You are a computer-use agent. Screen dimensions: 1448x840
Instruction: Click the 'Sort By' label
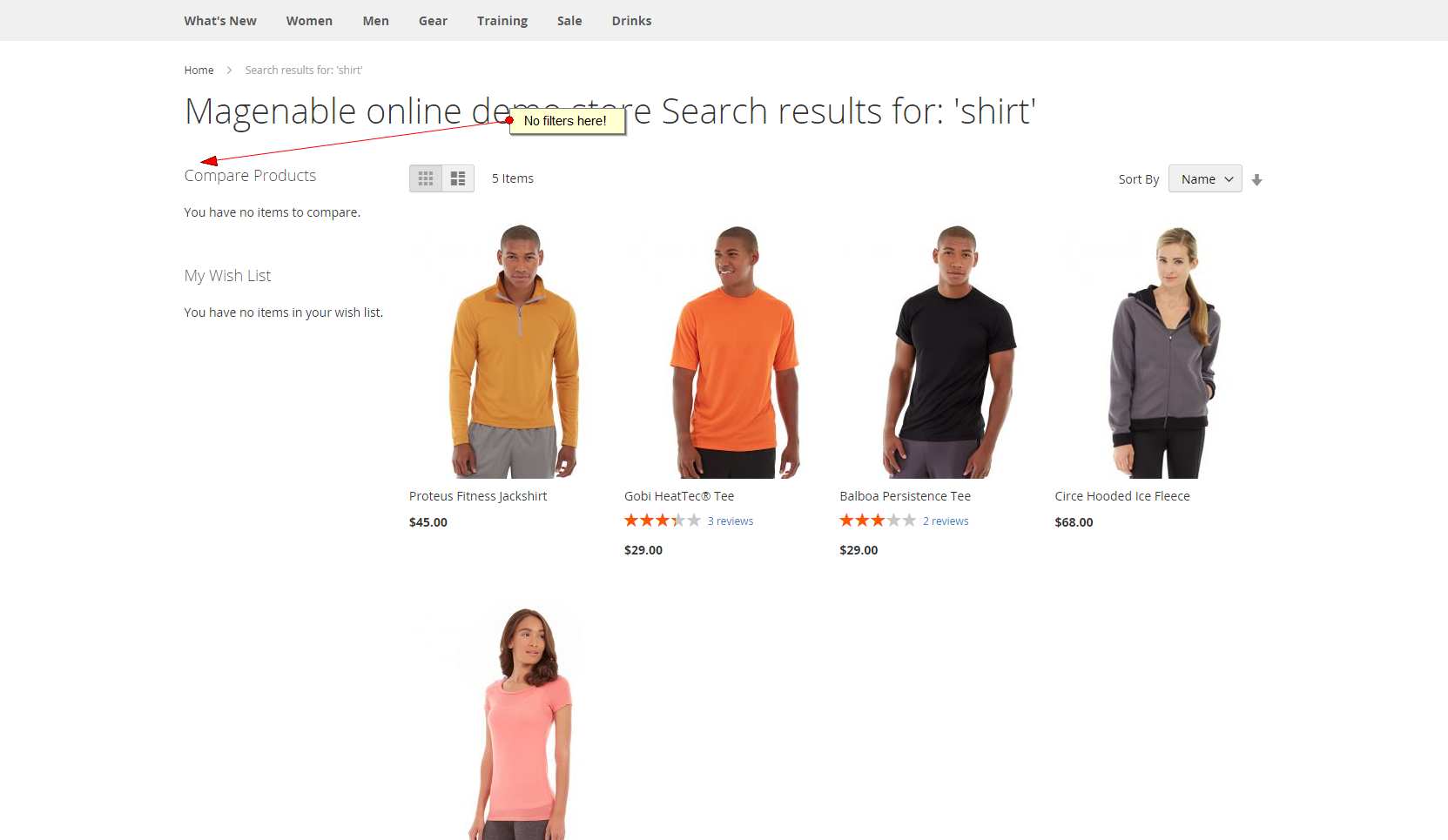1139,179
